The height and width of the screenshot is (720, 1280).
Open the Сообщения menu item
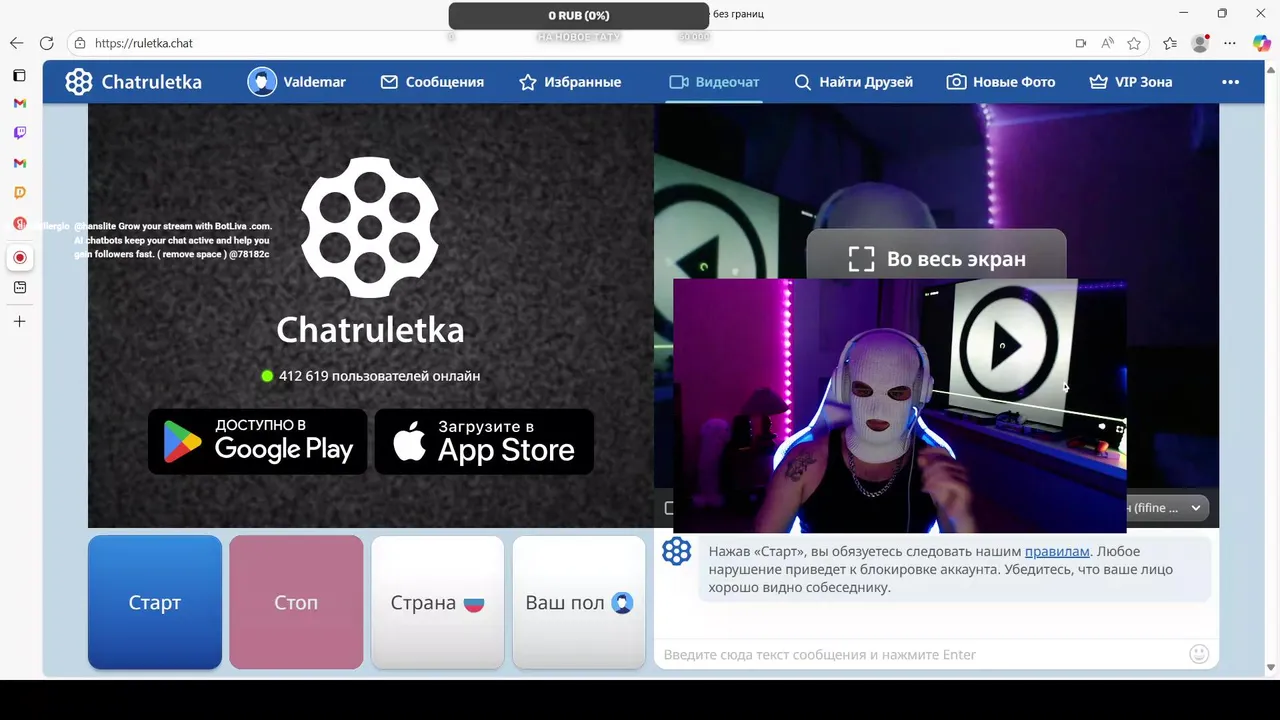(432, 82)
